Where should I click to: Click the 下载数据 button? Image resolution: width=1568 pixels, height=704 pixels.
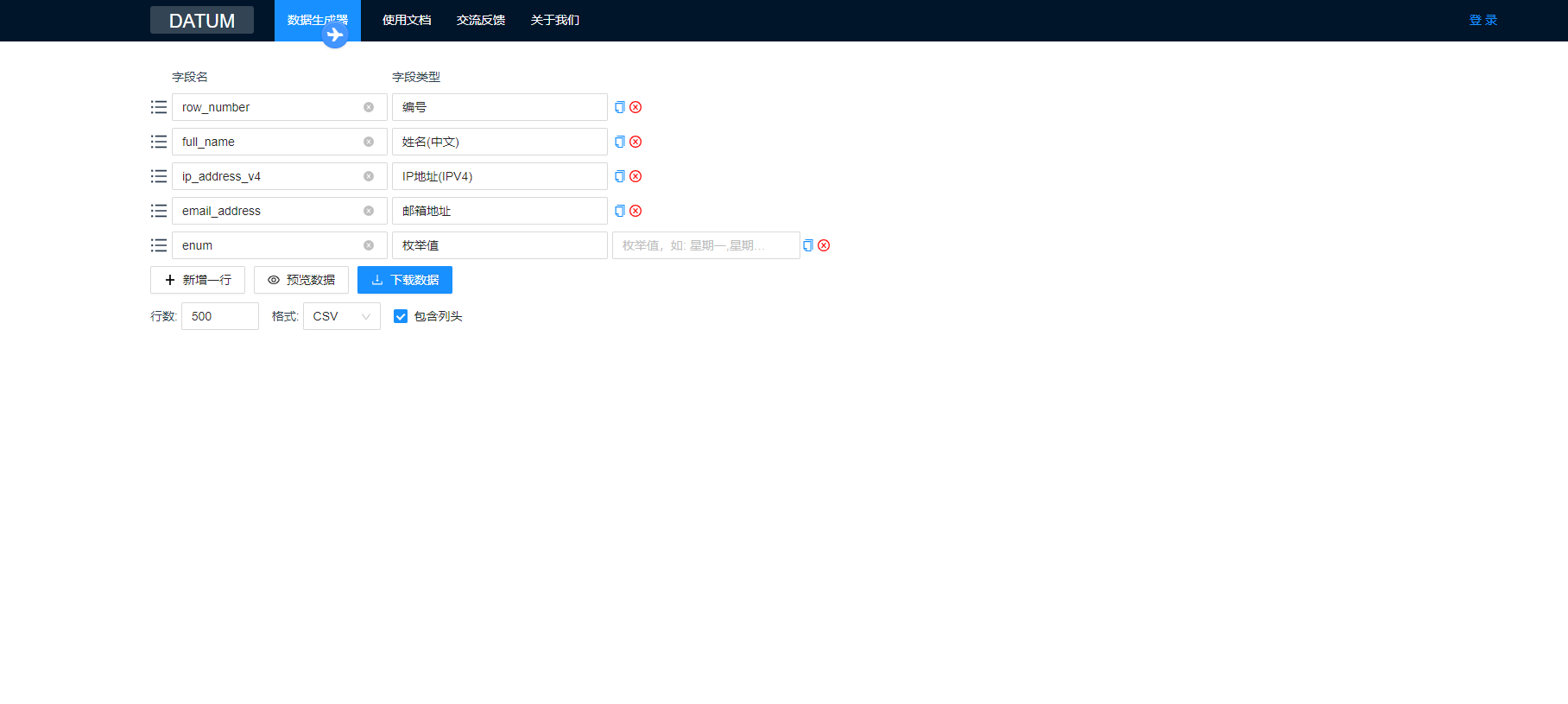click(405, 280)
